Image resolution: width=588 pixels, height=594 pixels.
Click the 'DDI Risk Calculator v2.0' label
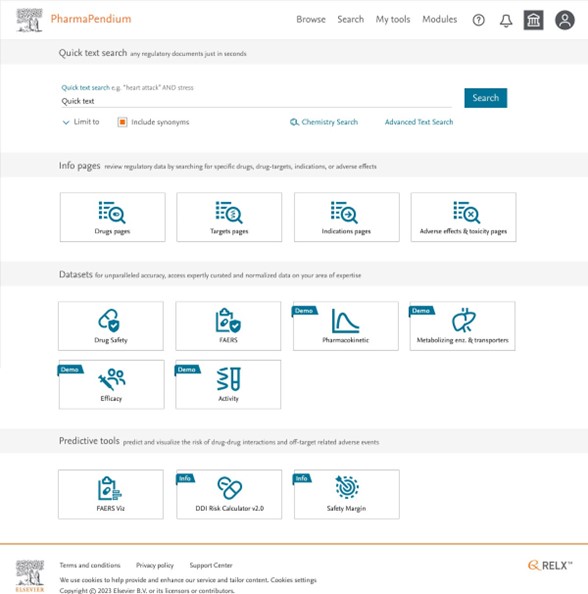[230, 508]
